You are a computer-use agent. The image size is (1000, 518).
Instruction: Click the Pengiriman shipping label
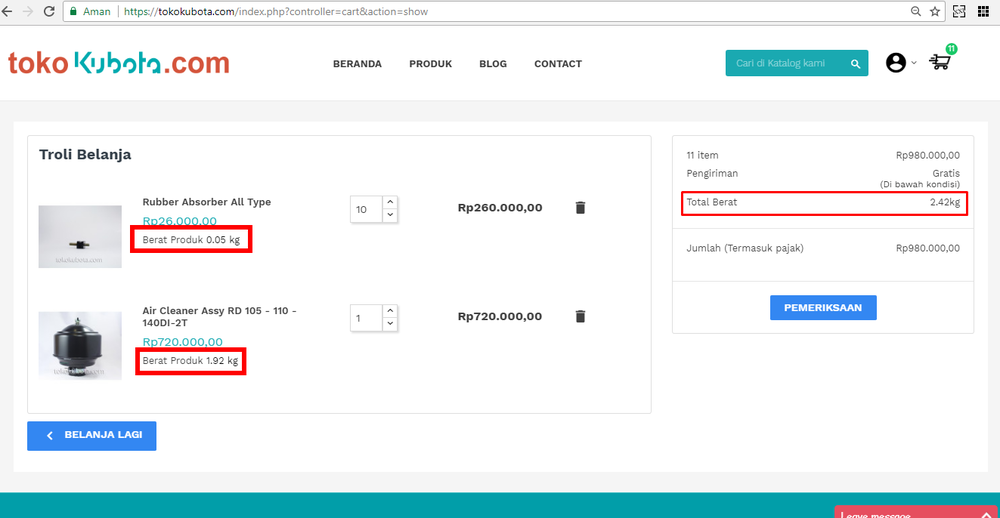click(x=712, y=173)
